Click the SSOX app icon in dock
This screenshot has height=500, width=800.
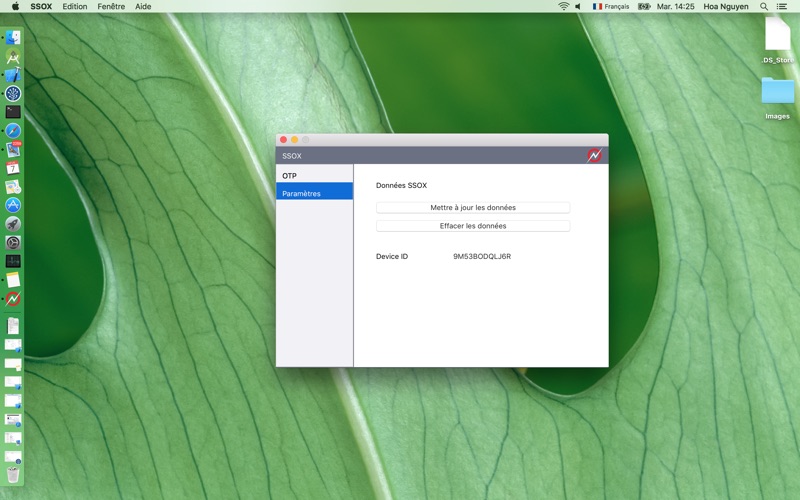tap(13, 298)
